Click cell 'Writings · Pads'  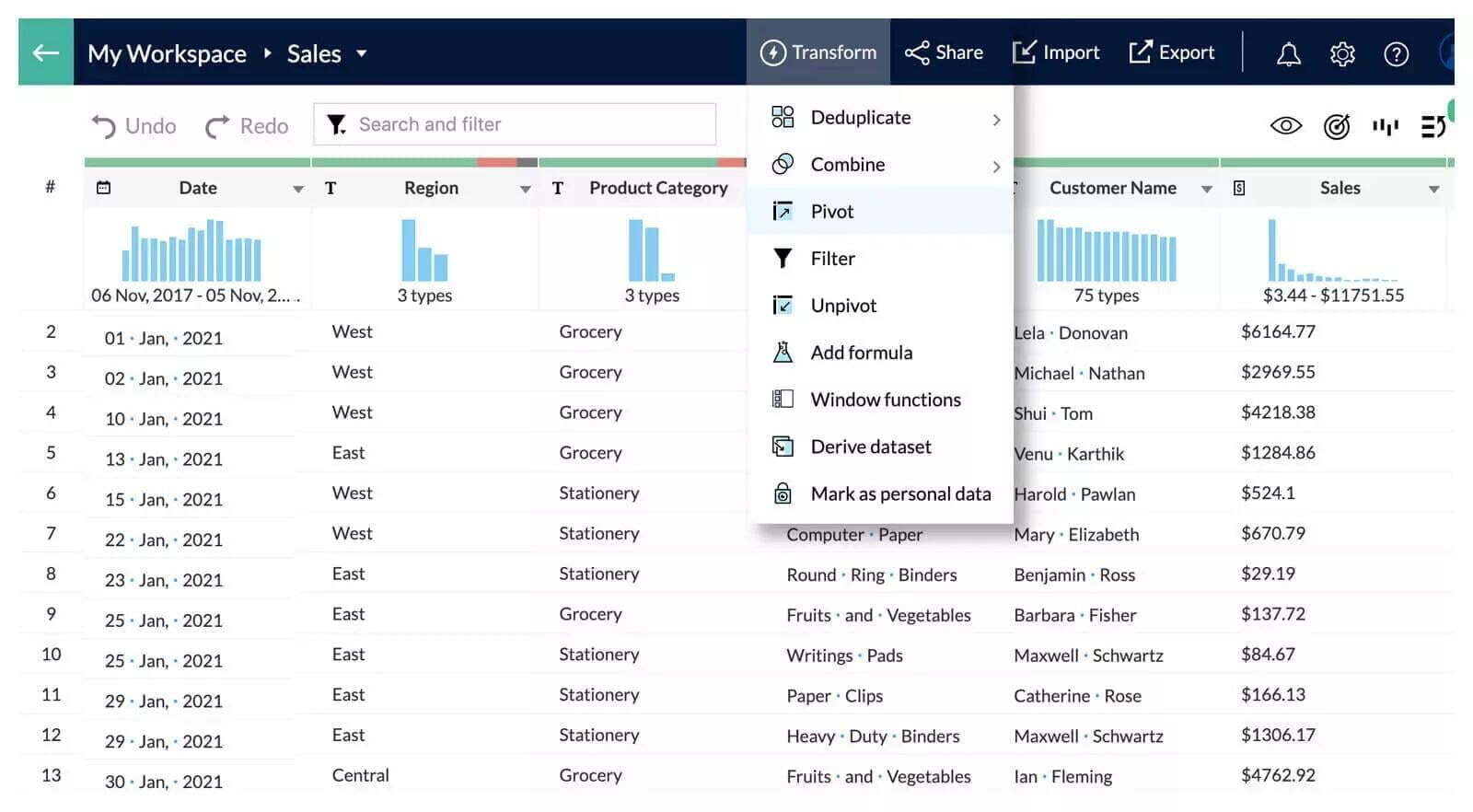[844, 655]
